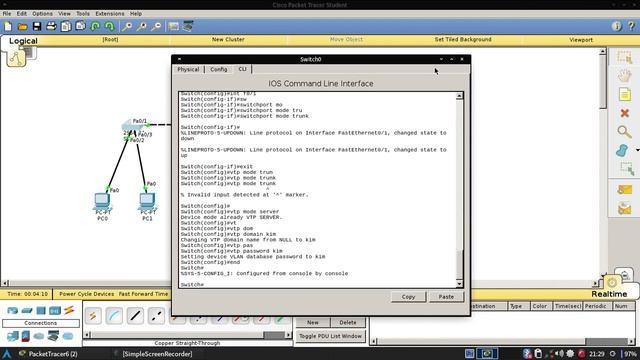Viewport: 640px width, 360px height.
Task: Click the question mark help icon
Action: click(x=631, y=27)
